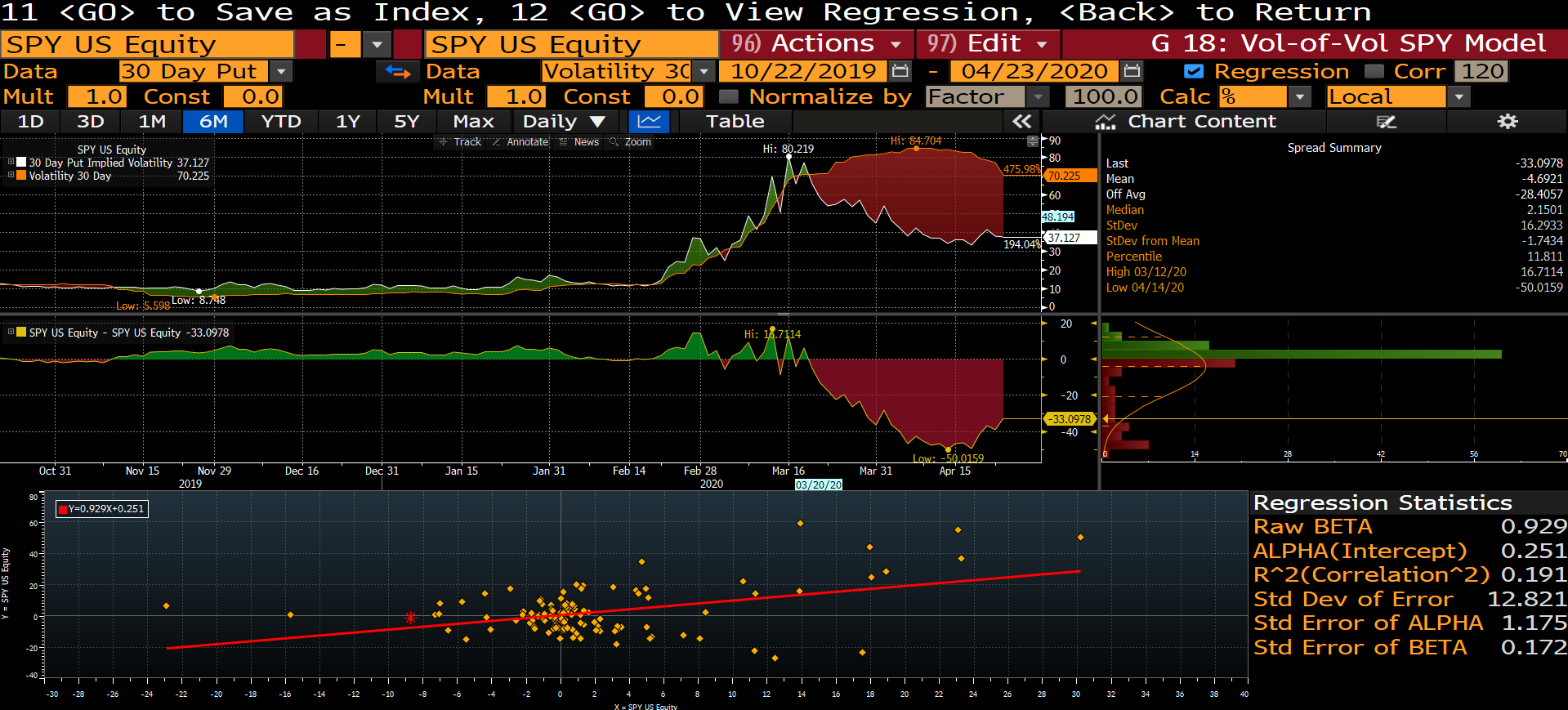Select the 6M range tab

tap(213, 122)
